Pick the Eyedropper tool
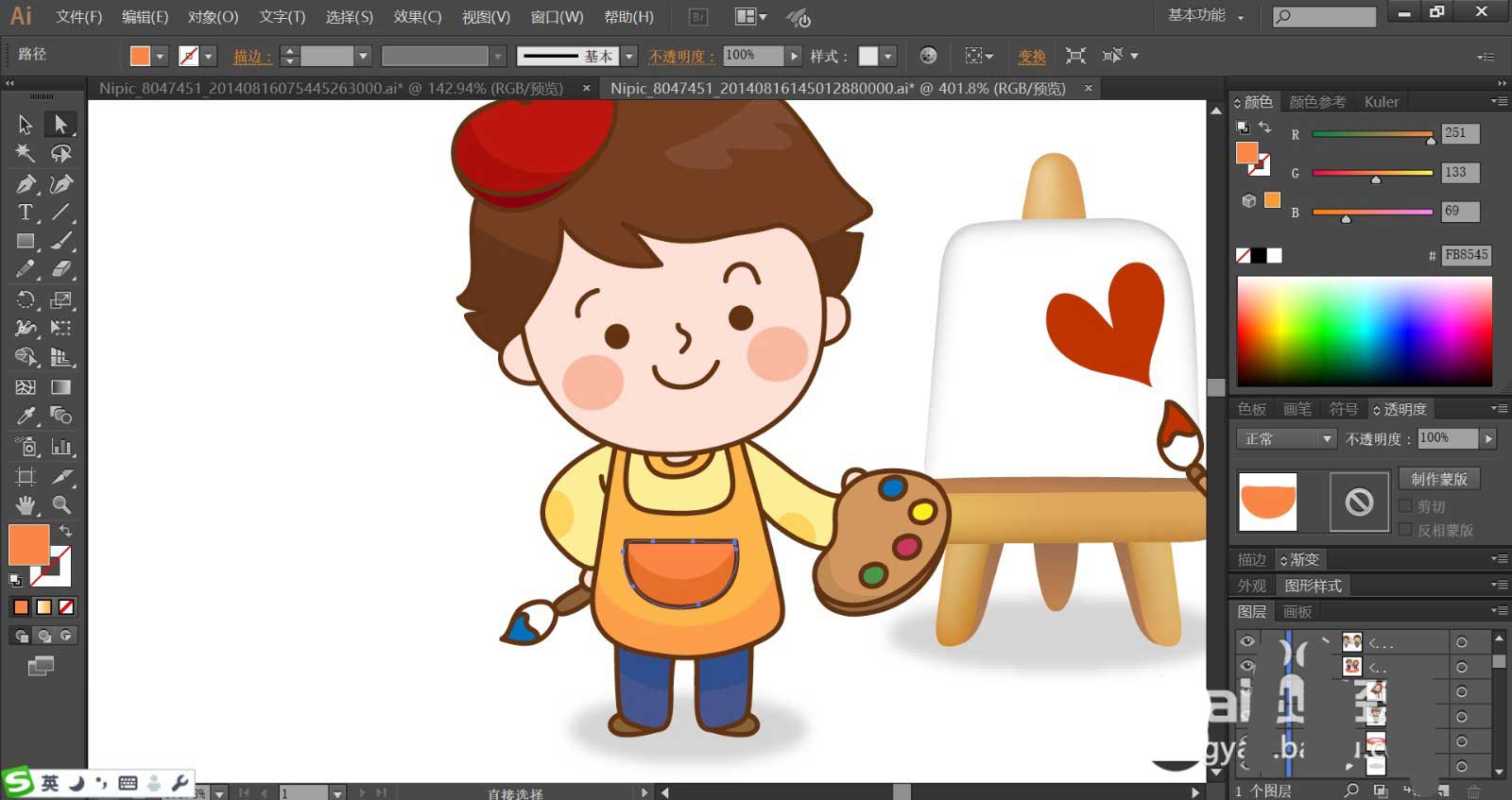This screenshot has width=1512, height=800. (26, 416)
